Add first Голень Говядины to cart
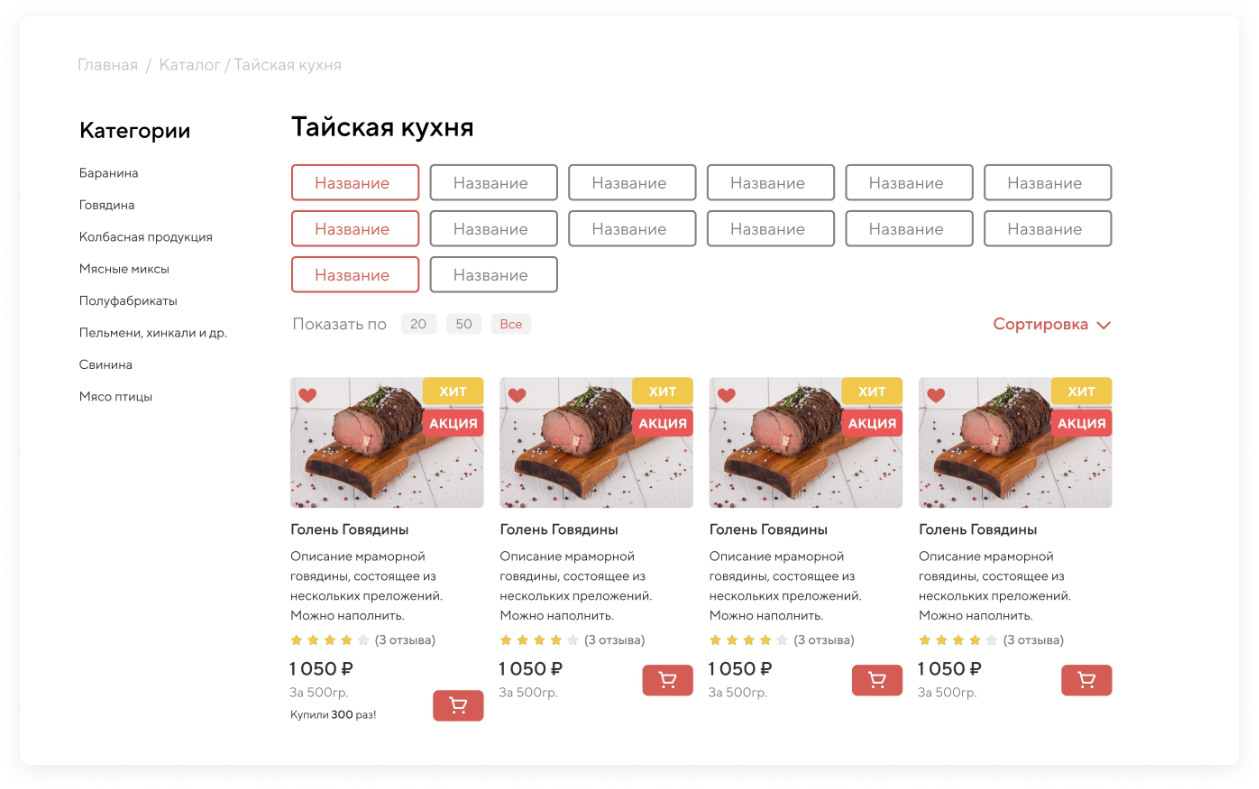The width and height of the screenshot is (1259, 789). click(x=457, y=706)
